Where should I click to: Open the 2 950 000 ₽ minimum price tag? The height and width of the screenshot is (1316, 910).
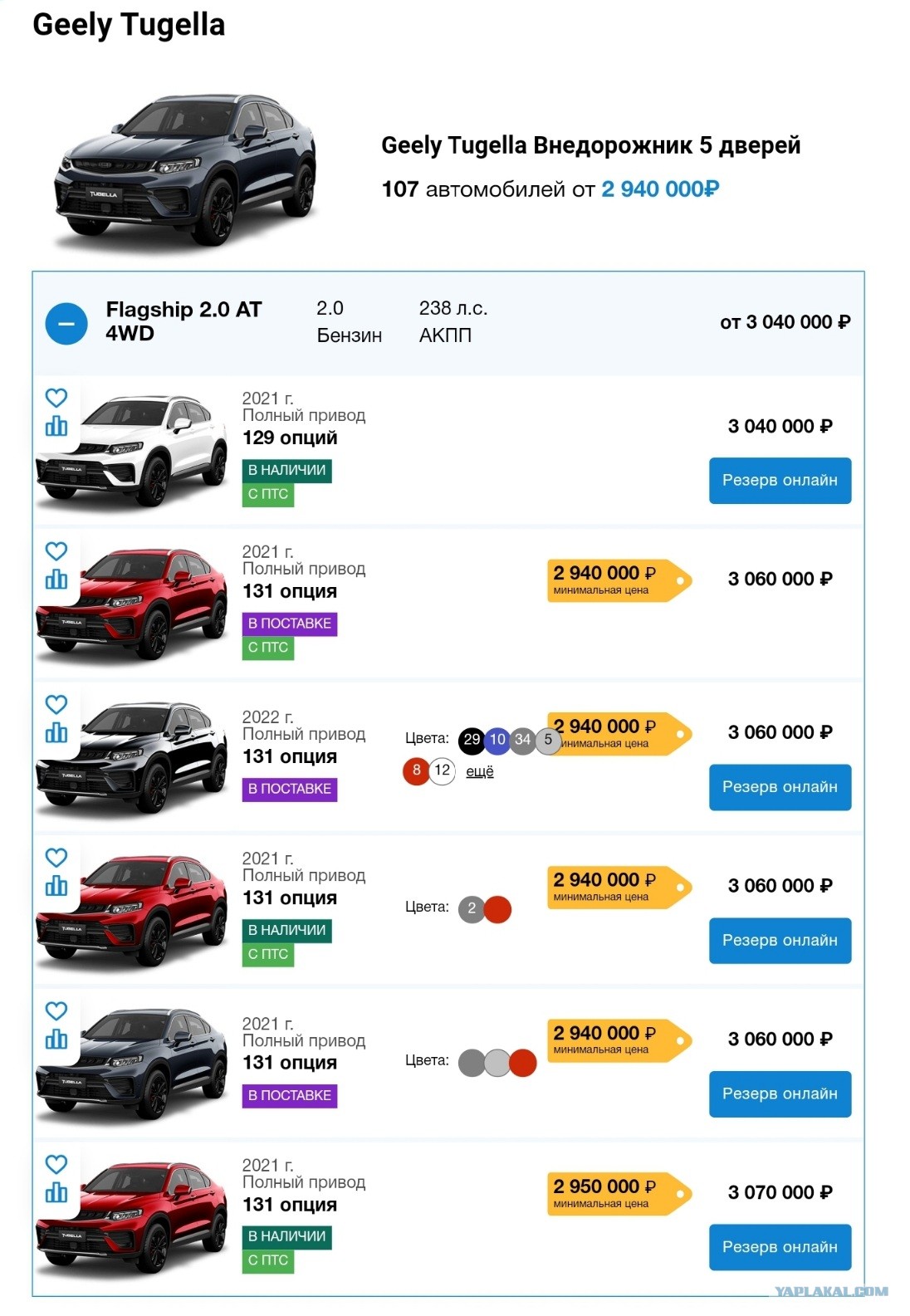619,1193
